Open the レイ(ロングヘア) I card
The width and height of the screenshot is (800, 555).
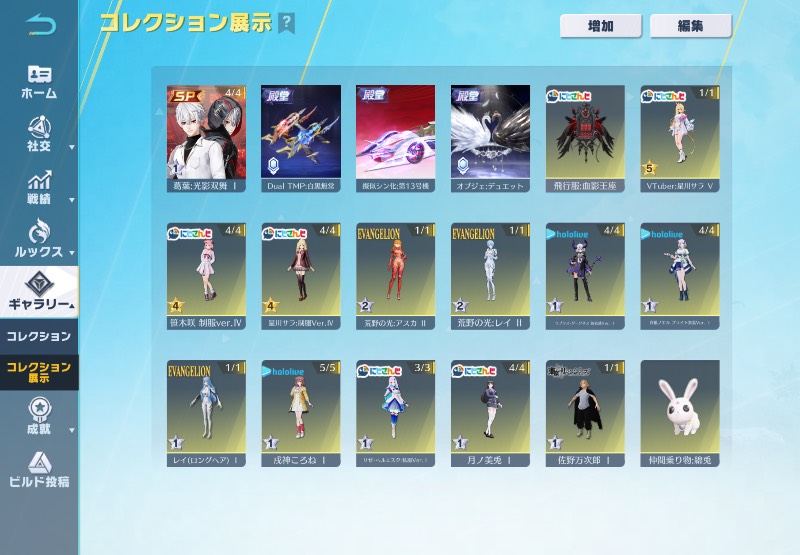[206, 413]
